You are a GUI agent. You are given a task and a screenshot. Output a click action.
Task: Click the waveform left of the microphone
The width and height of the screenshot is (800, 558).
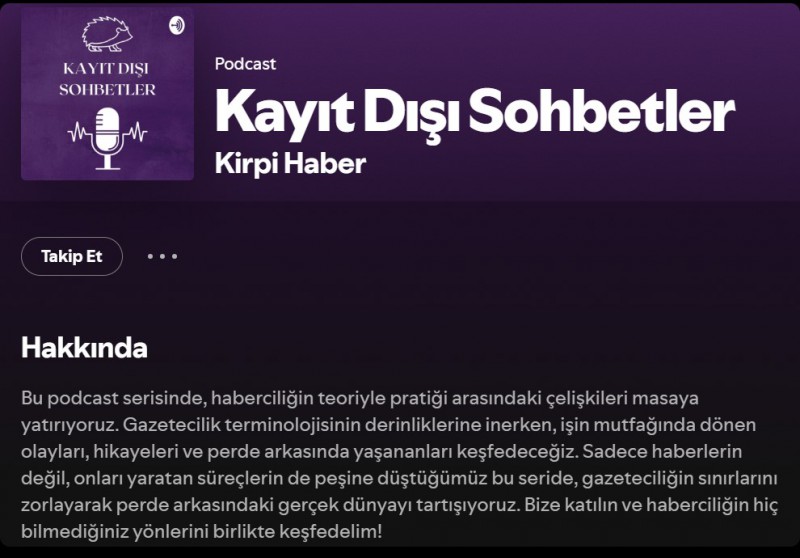79,133
